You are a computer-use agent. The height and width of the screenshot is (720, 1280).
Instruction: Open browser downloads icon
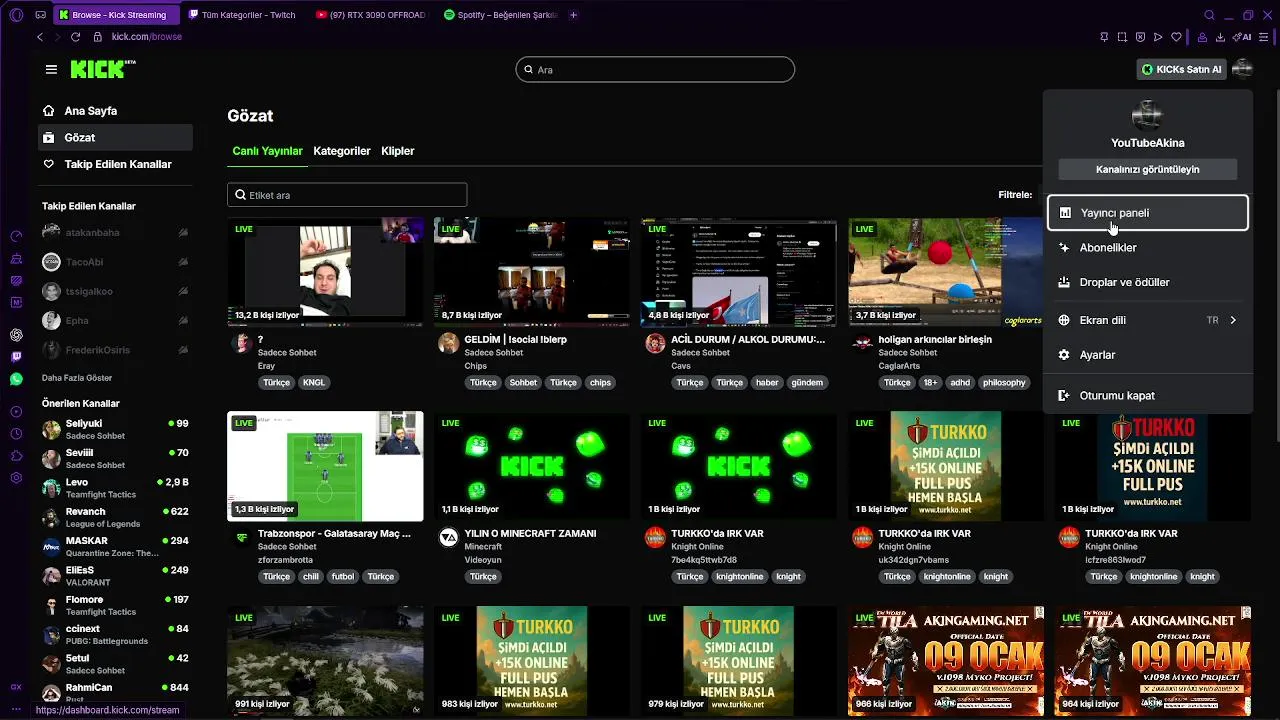[x=1220, y=37]
